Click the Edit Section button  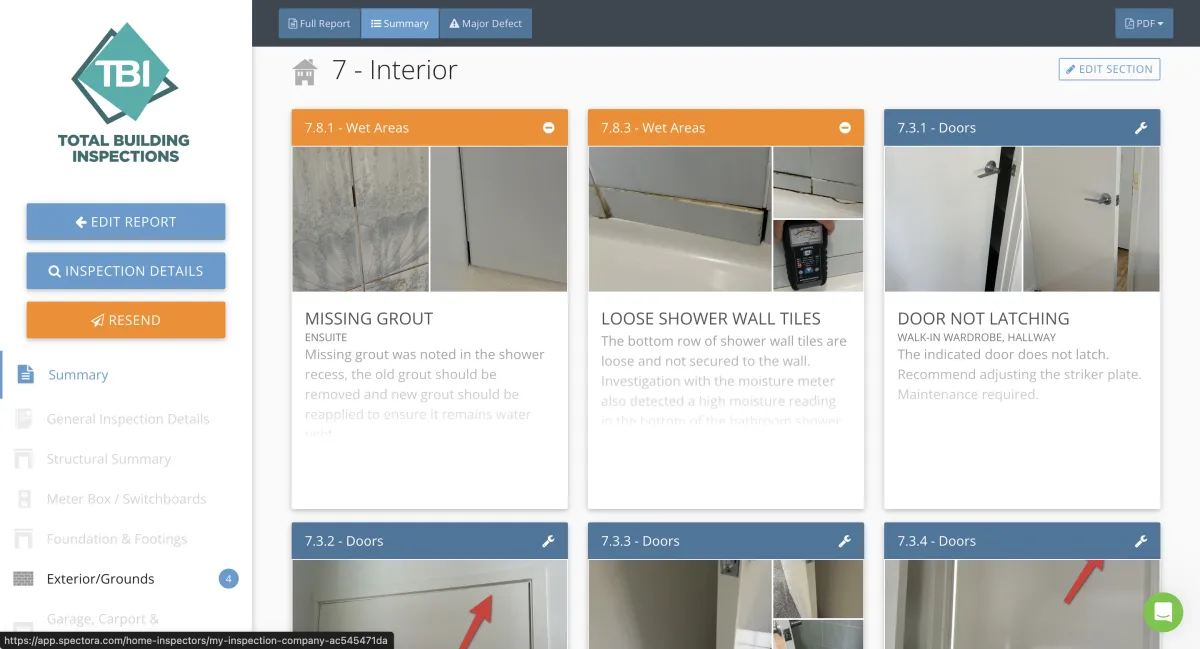(x=1109, y=69)
